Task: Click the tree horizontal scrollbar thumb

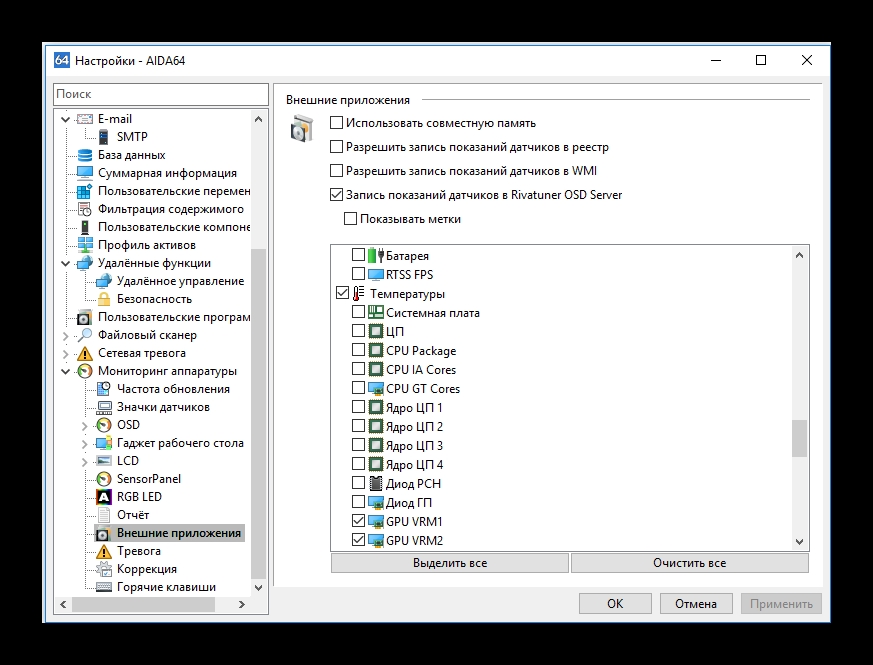Action: 144,604
